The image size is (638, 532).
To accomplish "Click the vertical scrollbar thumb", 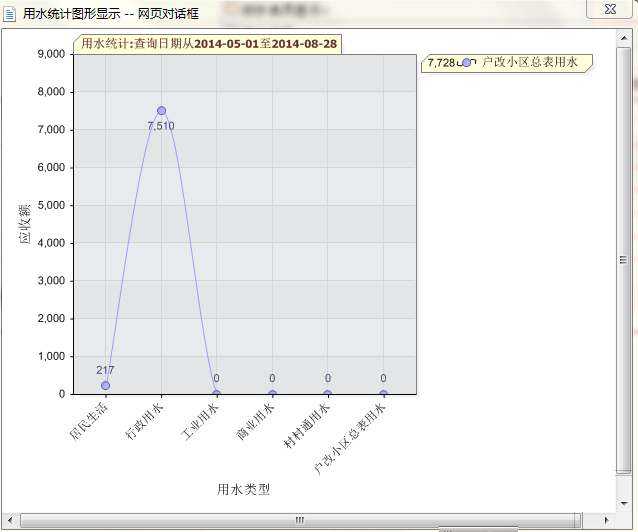I will 624,260.
